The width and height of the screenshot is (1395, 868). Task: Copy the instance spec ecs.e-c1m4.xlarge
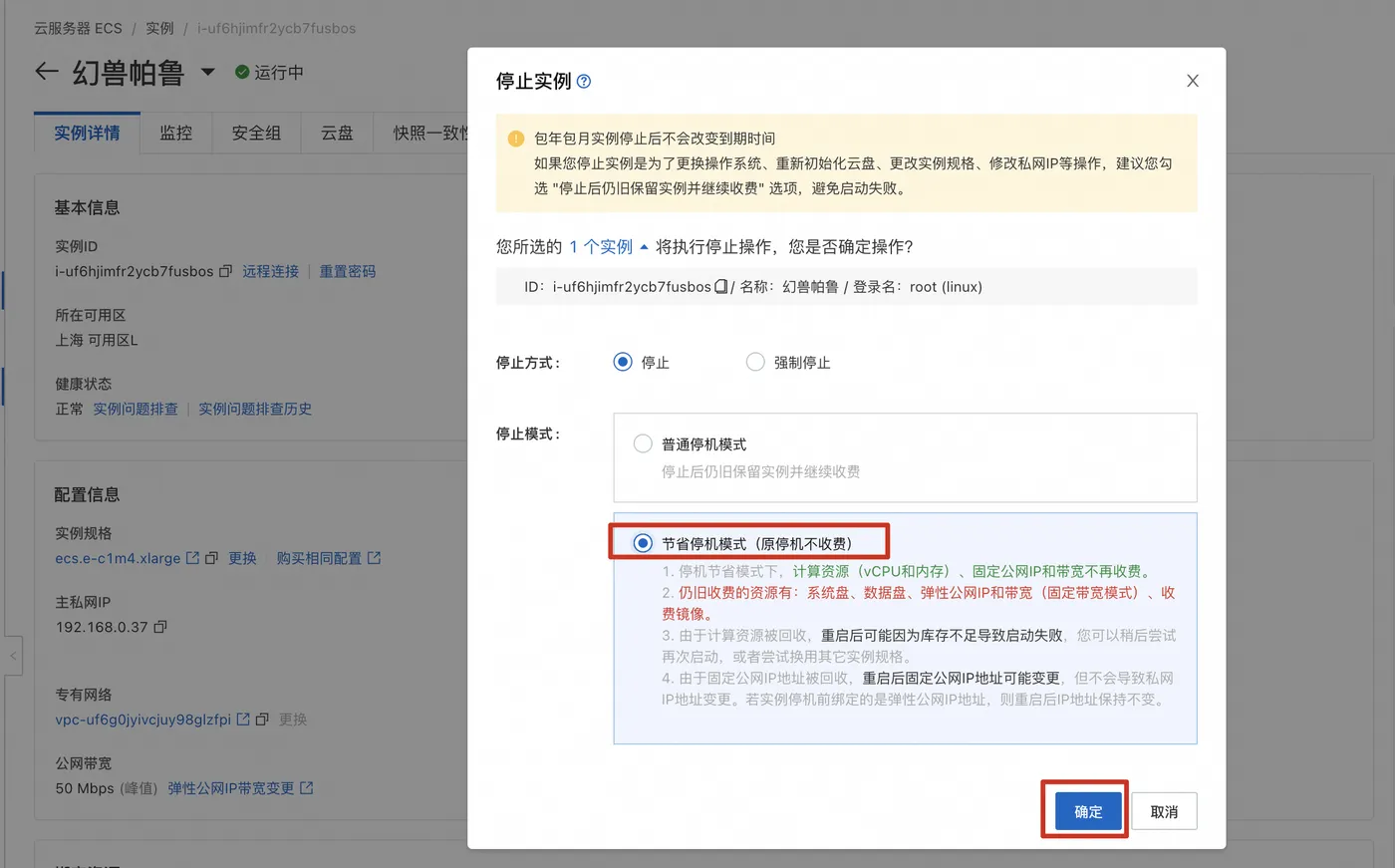[211, 558]
